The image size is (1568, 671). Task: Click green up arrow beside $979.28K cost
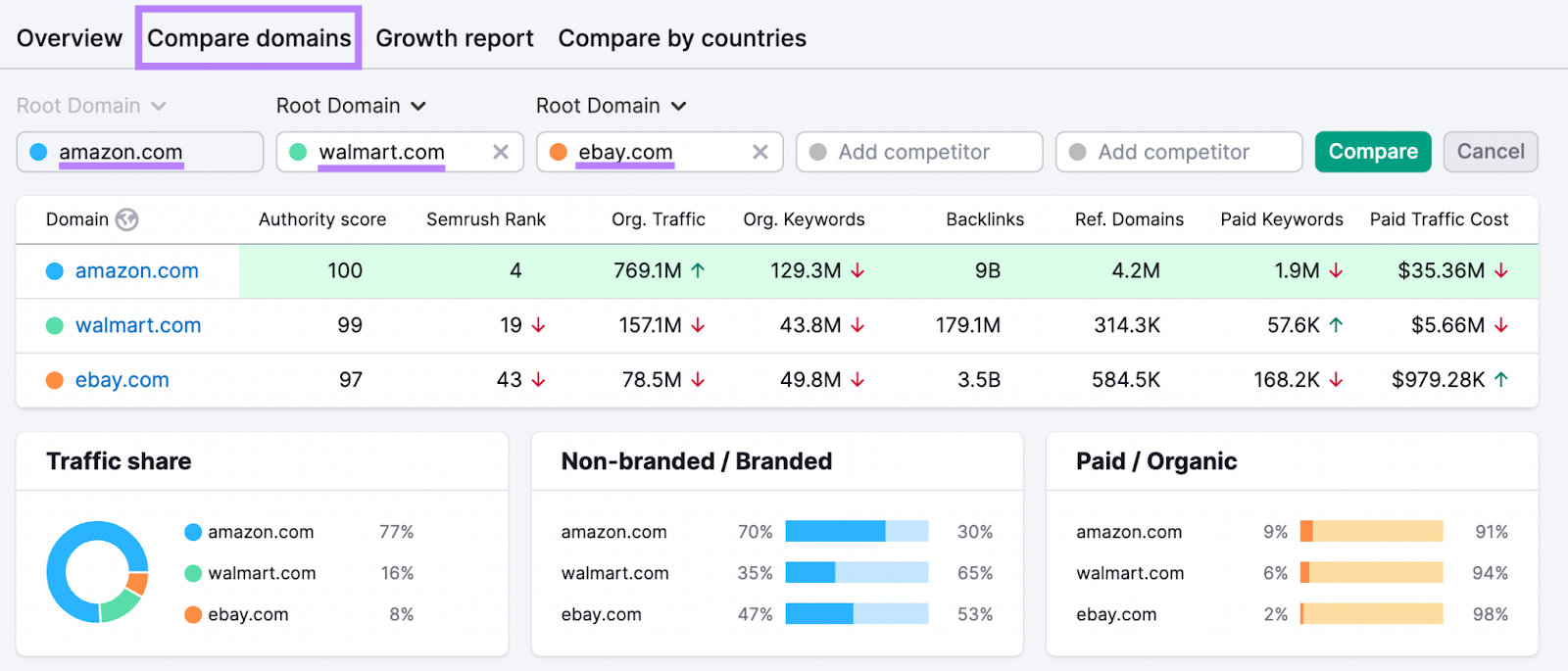pos(1501,380)
